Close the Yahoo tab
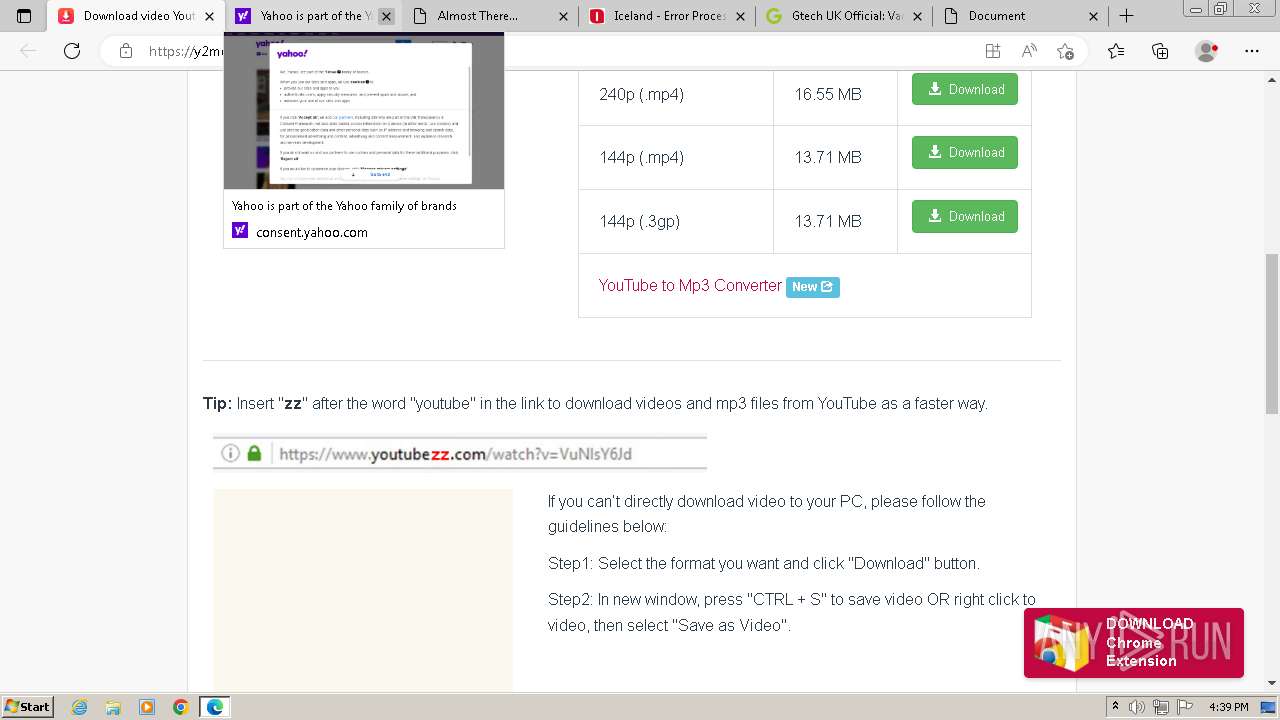 tap(387, 16)
